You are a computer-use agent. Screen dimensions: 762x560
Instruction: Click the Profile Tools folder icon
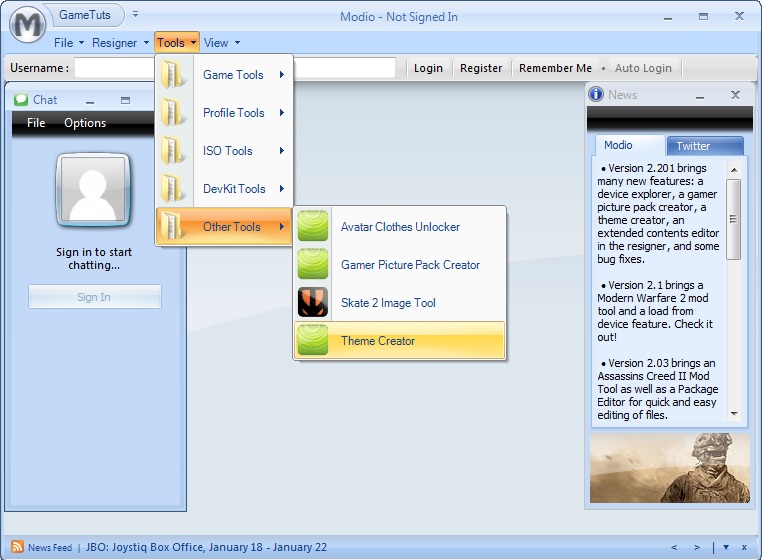pos(173,112)
